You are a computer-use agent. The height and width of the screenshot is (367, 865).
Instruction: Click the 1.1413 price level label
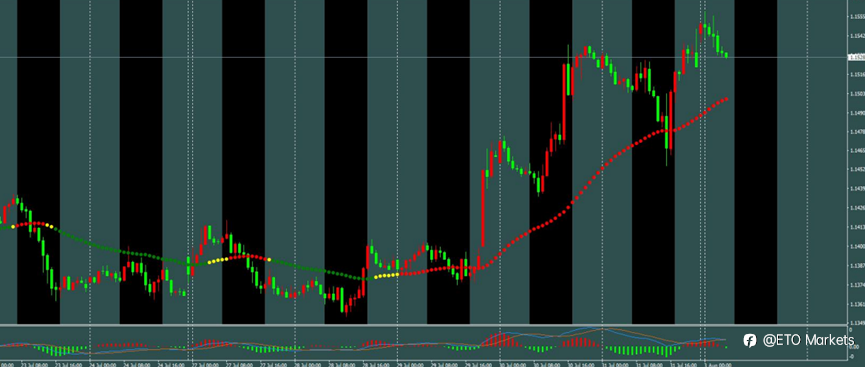tap(857, 227)
